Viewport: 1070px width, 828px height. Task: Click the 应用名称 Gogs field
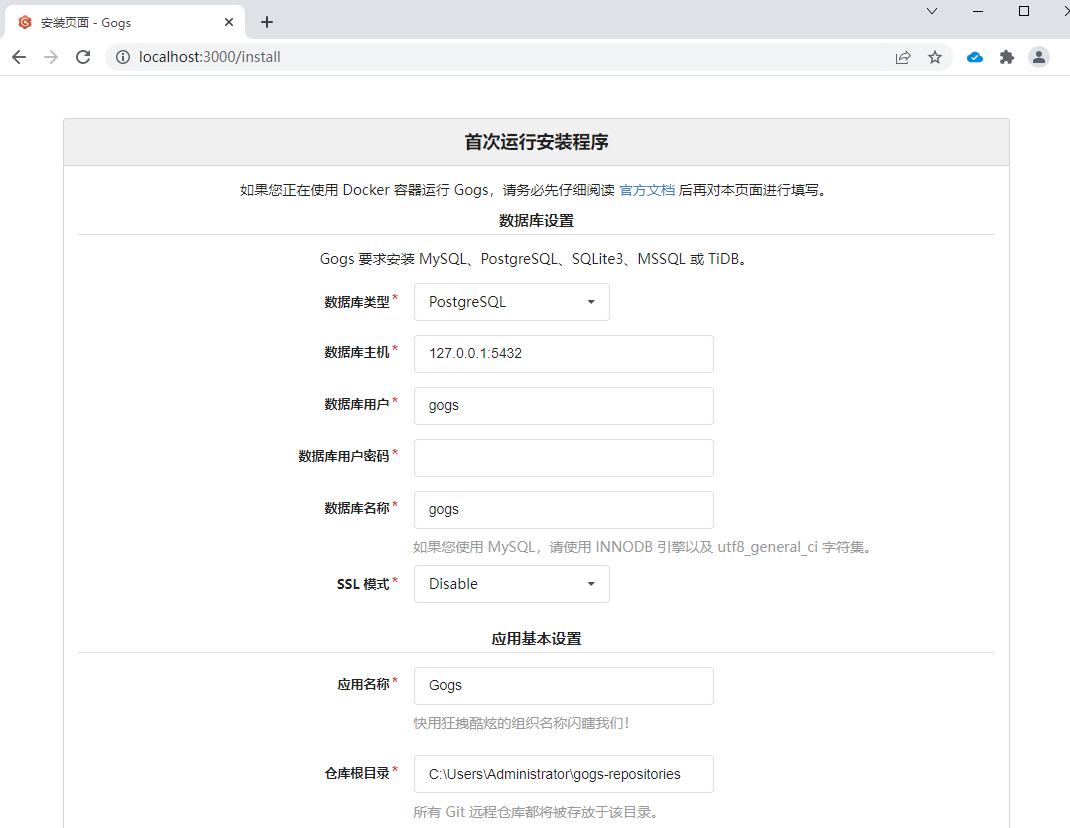click(x=564, y=685)
